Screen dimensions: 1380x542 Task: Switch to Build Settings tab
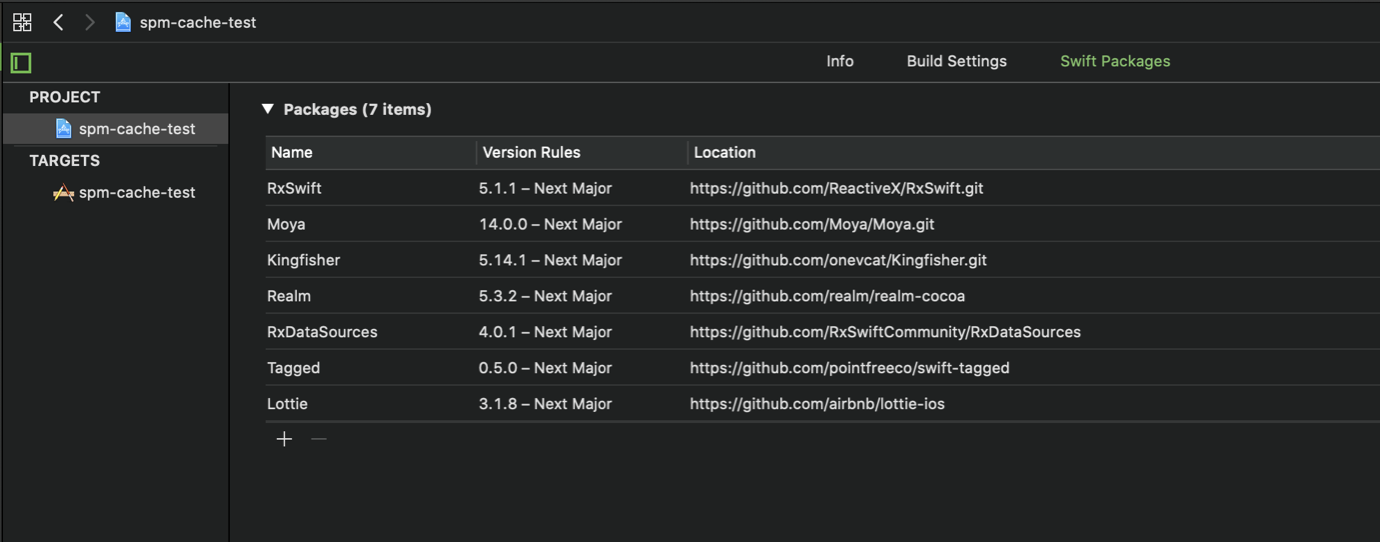pyautogui.click(x=956, y=61)
